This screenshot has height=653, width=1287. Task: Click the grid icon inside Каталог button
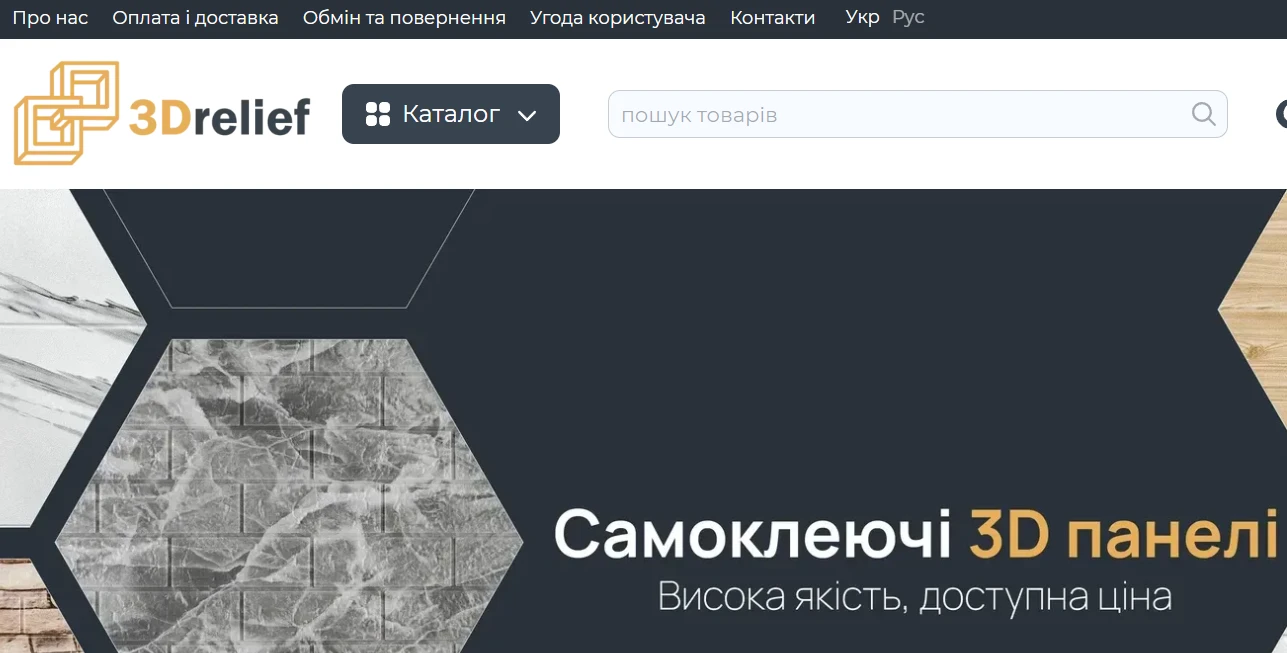(378, 113)
